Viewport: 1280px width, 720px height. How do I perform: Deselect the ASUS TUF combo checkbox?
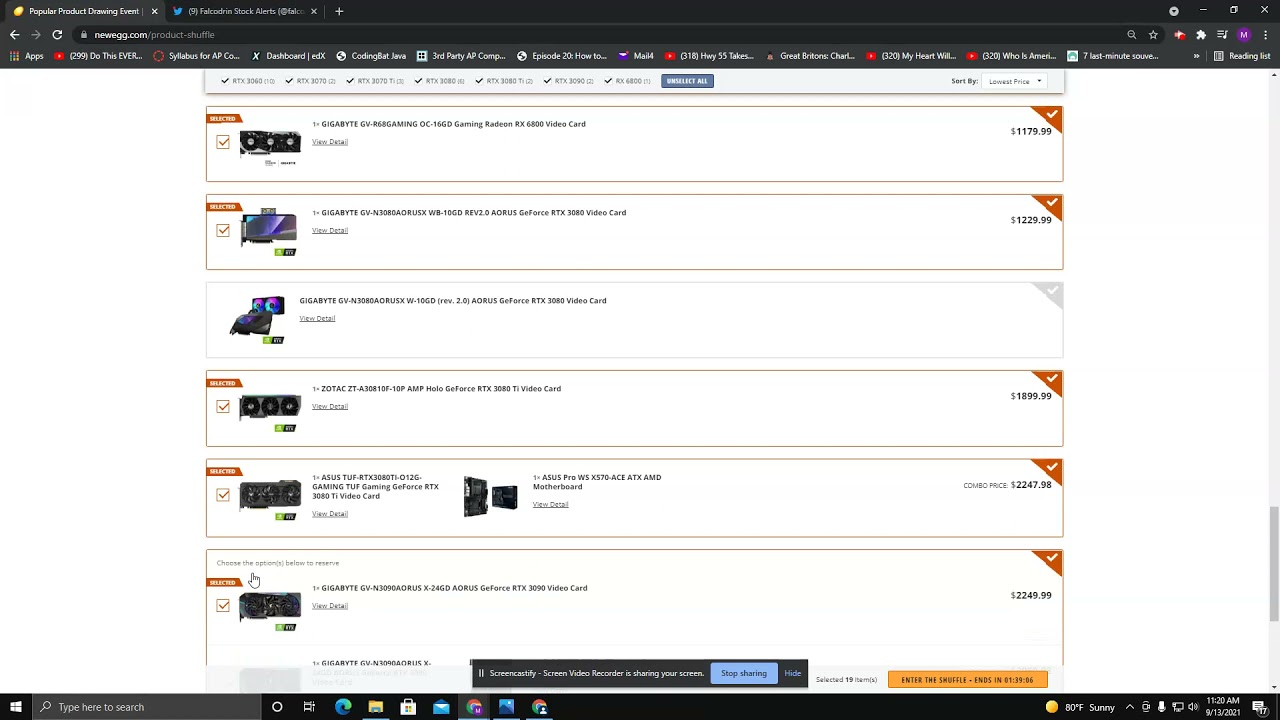pyautogui.click(x=223, y=495)
